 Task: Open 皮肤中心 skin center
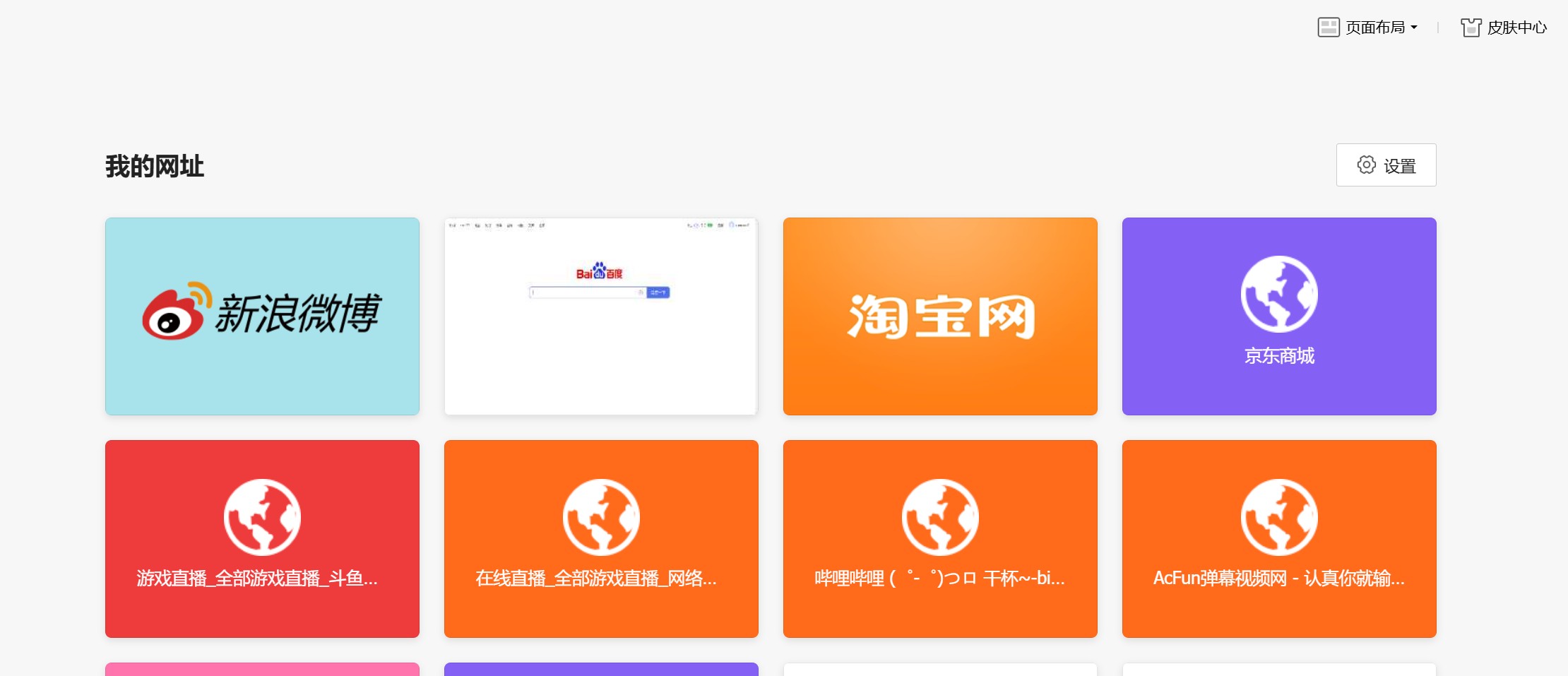pos(1504,28)
